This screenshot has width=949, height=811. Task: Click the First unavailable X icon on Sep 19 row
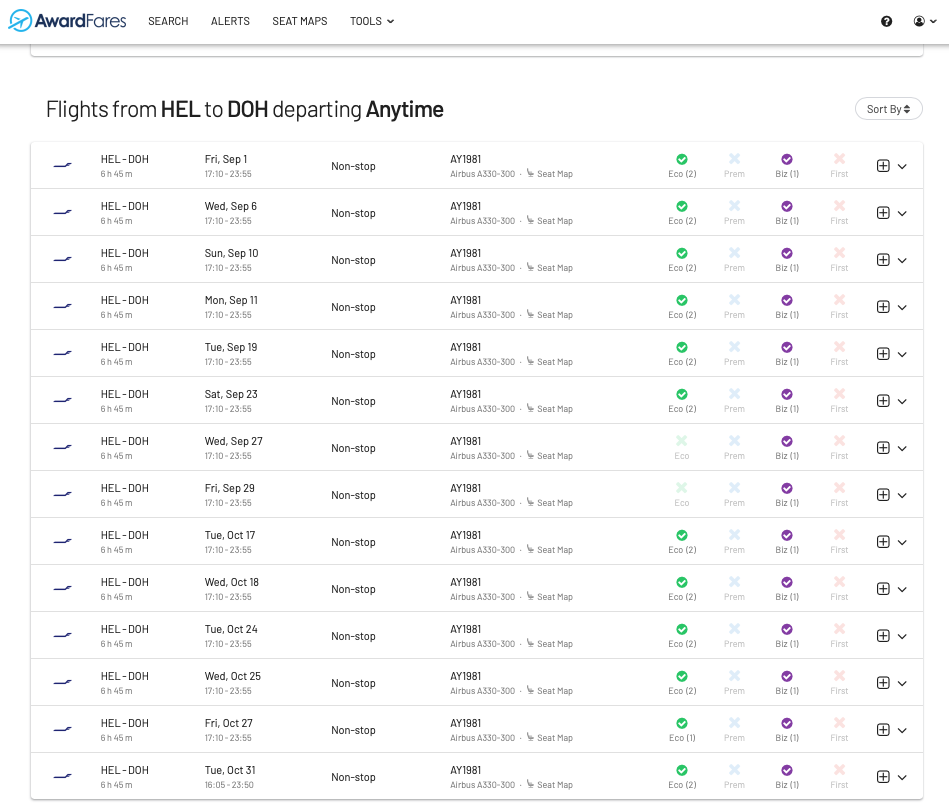point(839,348)
